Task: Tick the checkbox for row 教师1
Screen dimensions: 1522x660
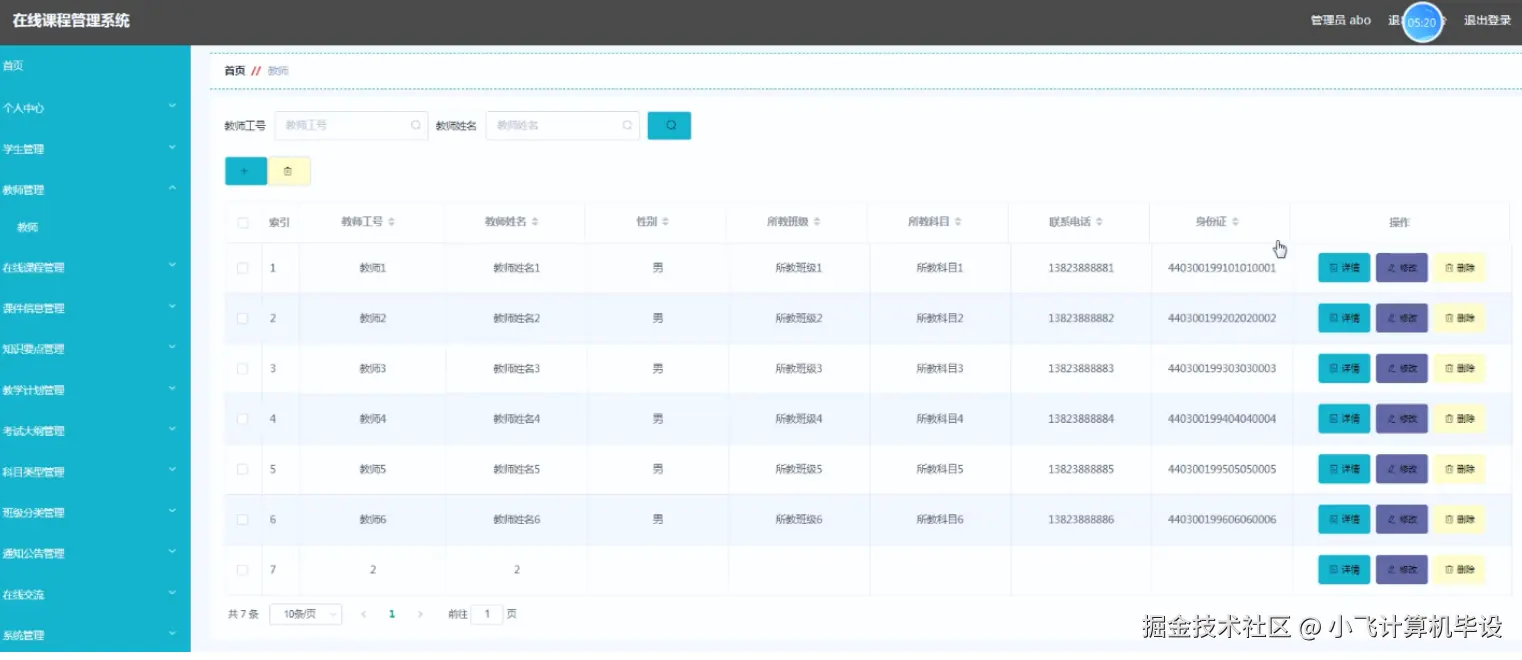Action: pyautogui.click(x=243, y=268)
